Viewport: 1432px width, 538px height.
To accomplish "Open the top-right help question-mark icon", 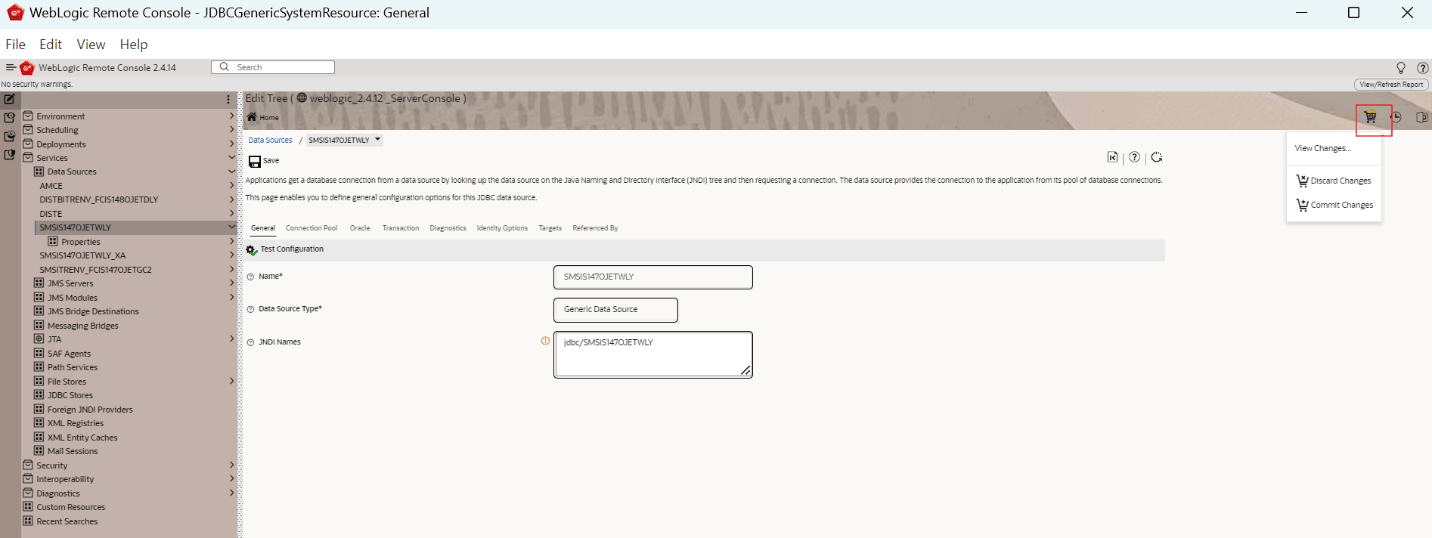I will tap(1423, 68).
